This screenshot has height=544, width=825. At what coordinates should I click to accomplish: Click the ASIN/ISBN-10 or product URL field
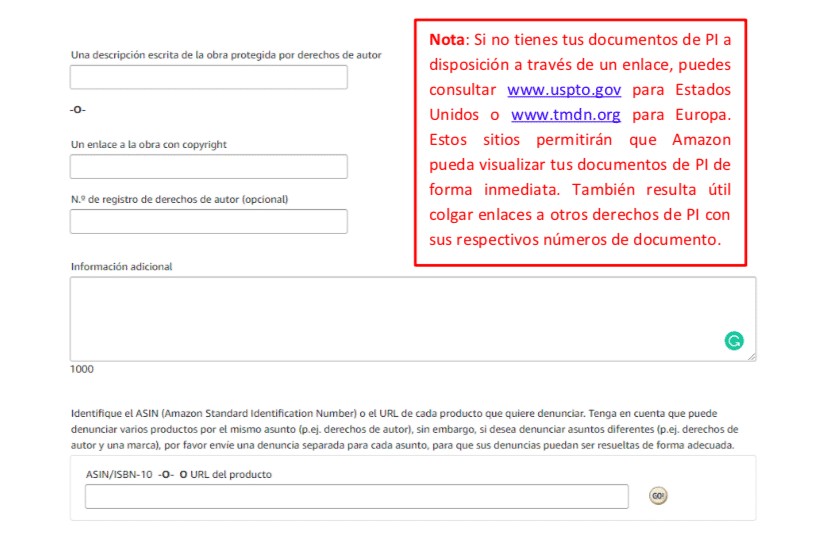357,497
